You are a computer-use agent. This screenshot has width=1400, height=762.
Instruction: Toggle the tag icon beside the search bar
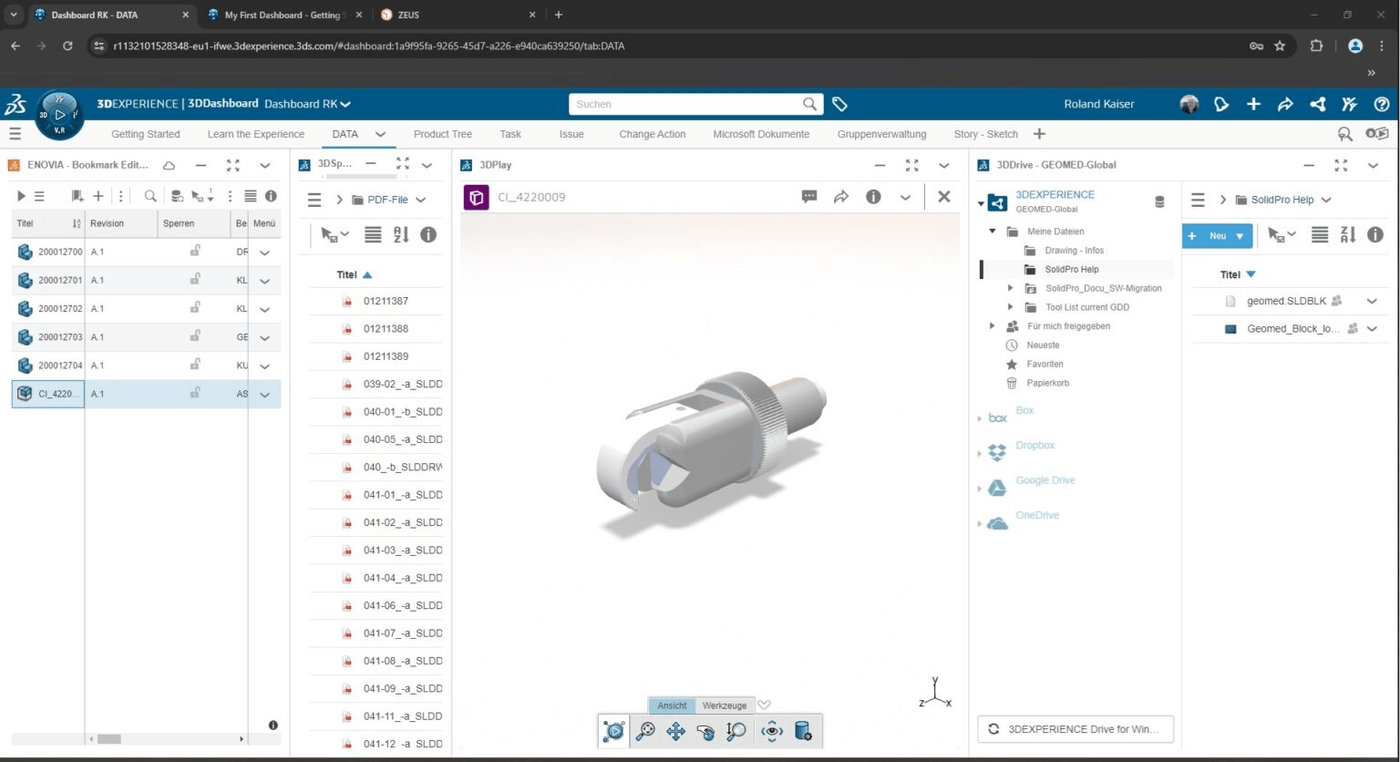(x=839, y=103)
